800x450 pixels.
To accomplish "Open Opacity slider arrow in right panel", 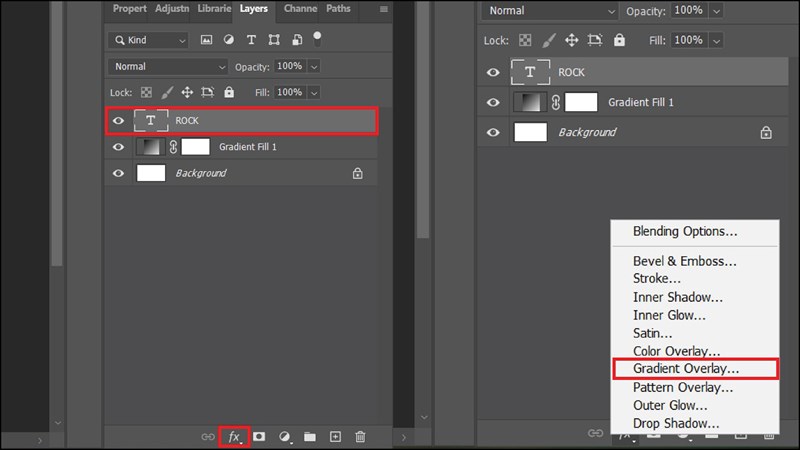I will 716,11.
